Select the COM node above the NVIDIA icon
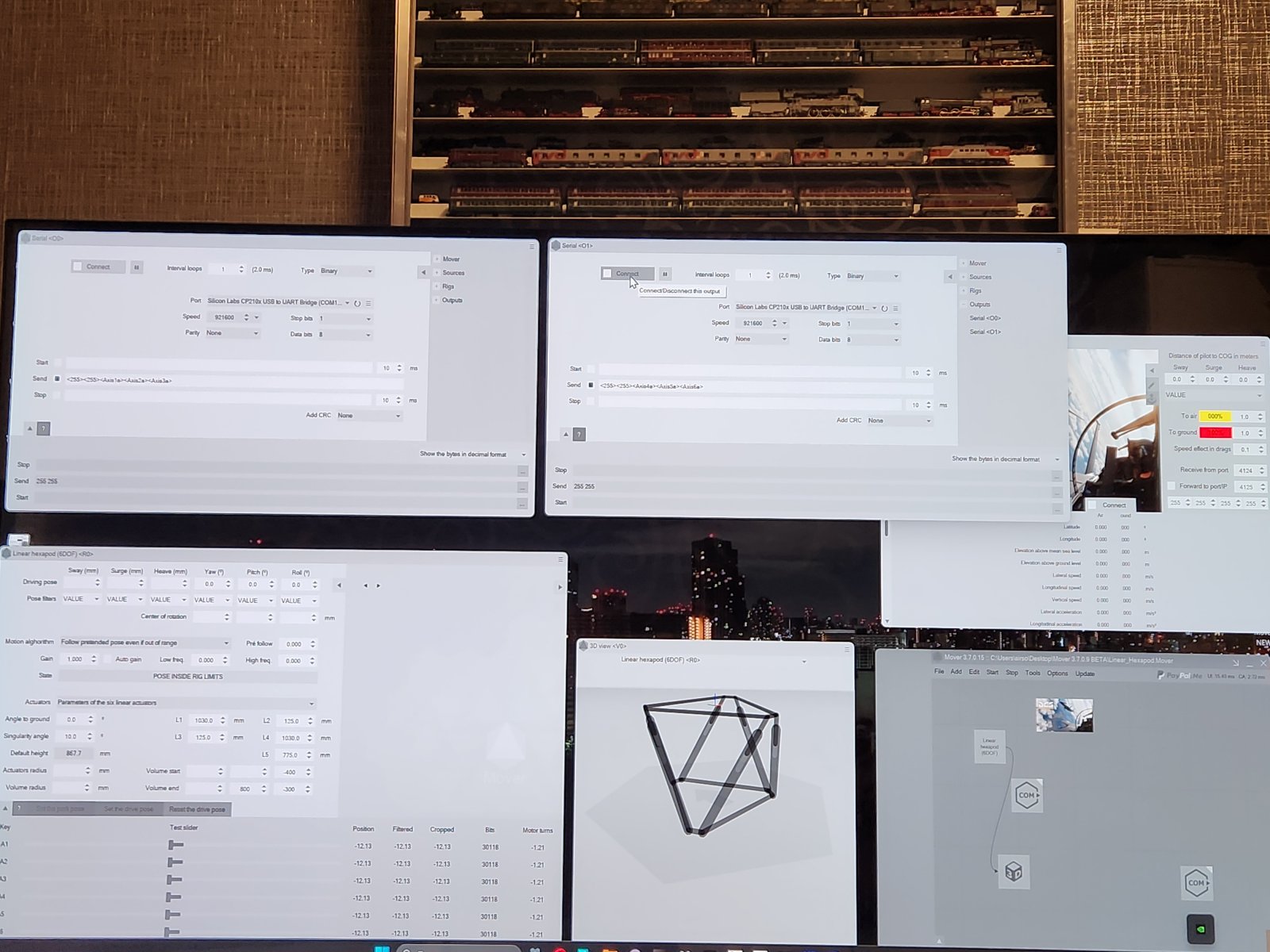 (1196, 882)
